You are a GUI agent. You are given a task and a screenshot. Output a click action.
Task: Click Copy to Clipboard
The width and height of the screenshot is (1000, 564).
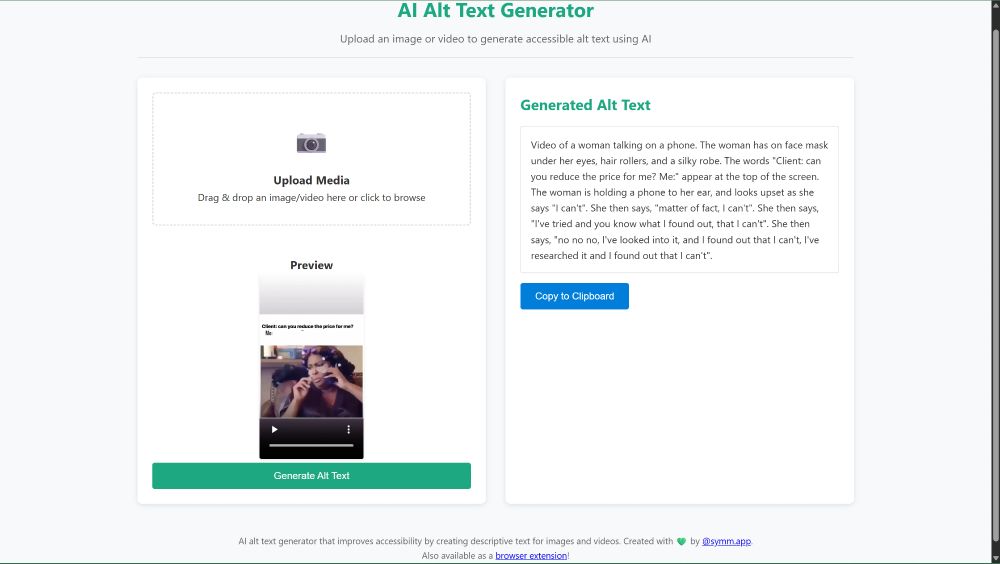point(575,296)
